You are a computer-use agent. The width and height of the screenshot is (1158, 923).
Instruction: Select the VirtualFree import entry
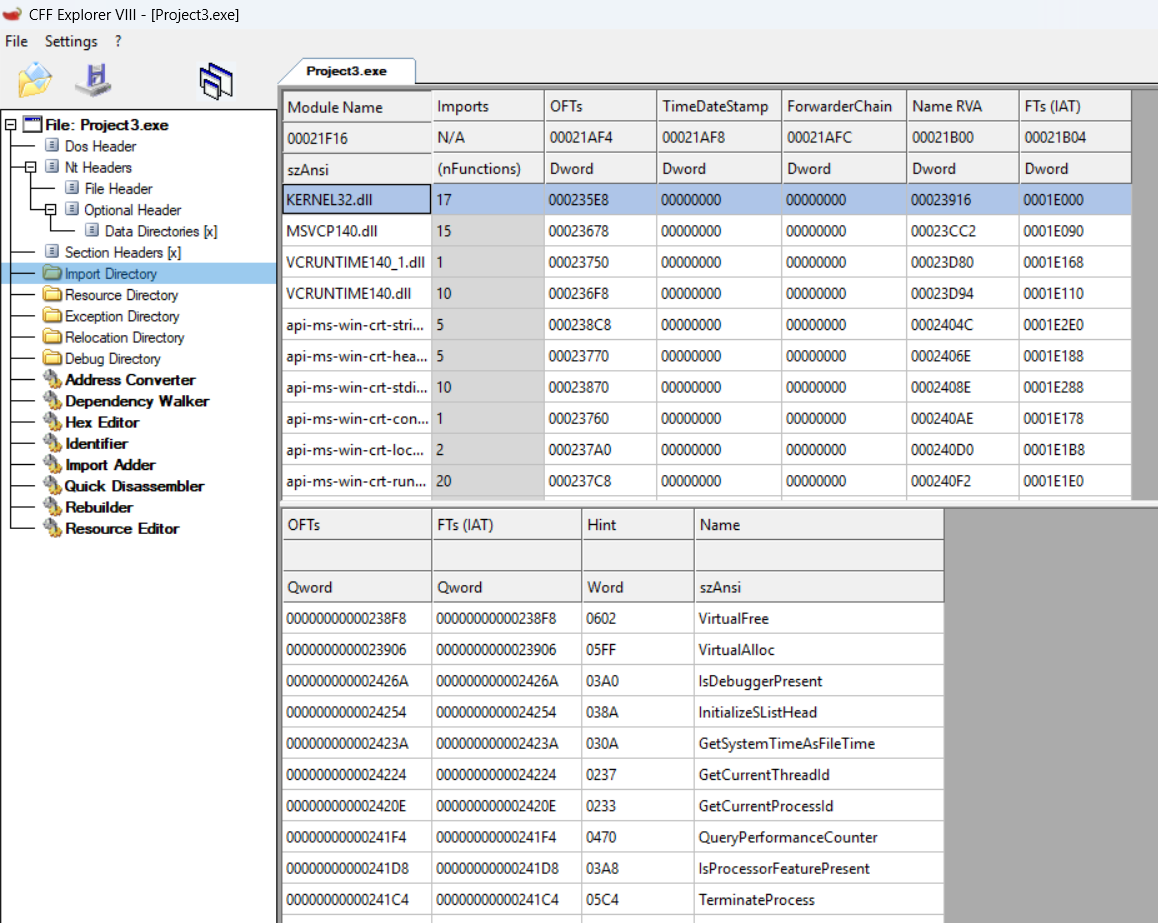[613, 619]
